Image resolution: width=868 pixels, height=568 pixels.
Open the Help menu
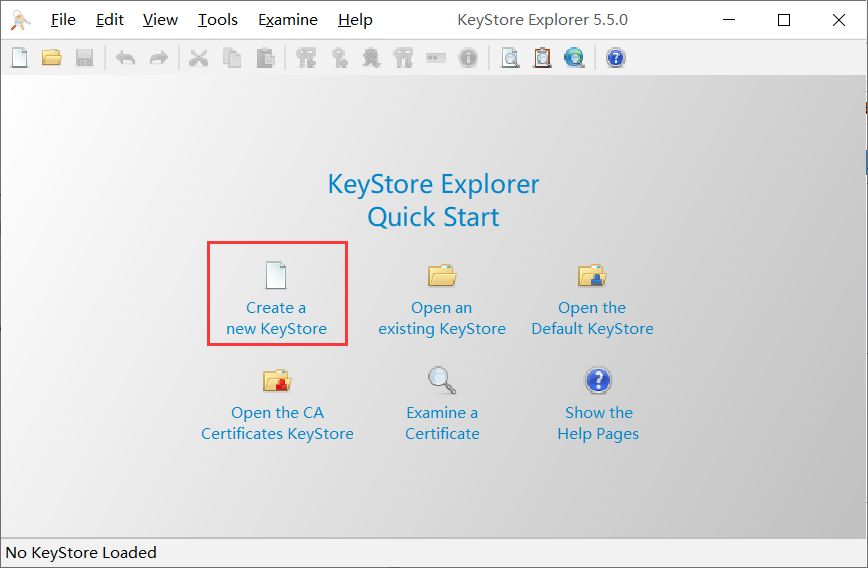[355, 20]
